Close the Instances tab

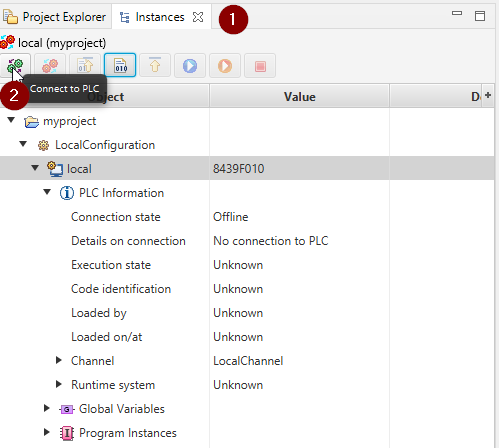(x=198, y=17)
